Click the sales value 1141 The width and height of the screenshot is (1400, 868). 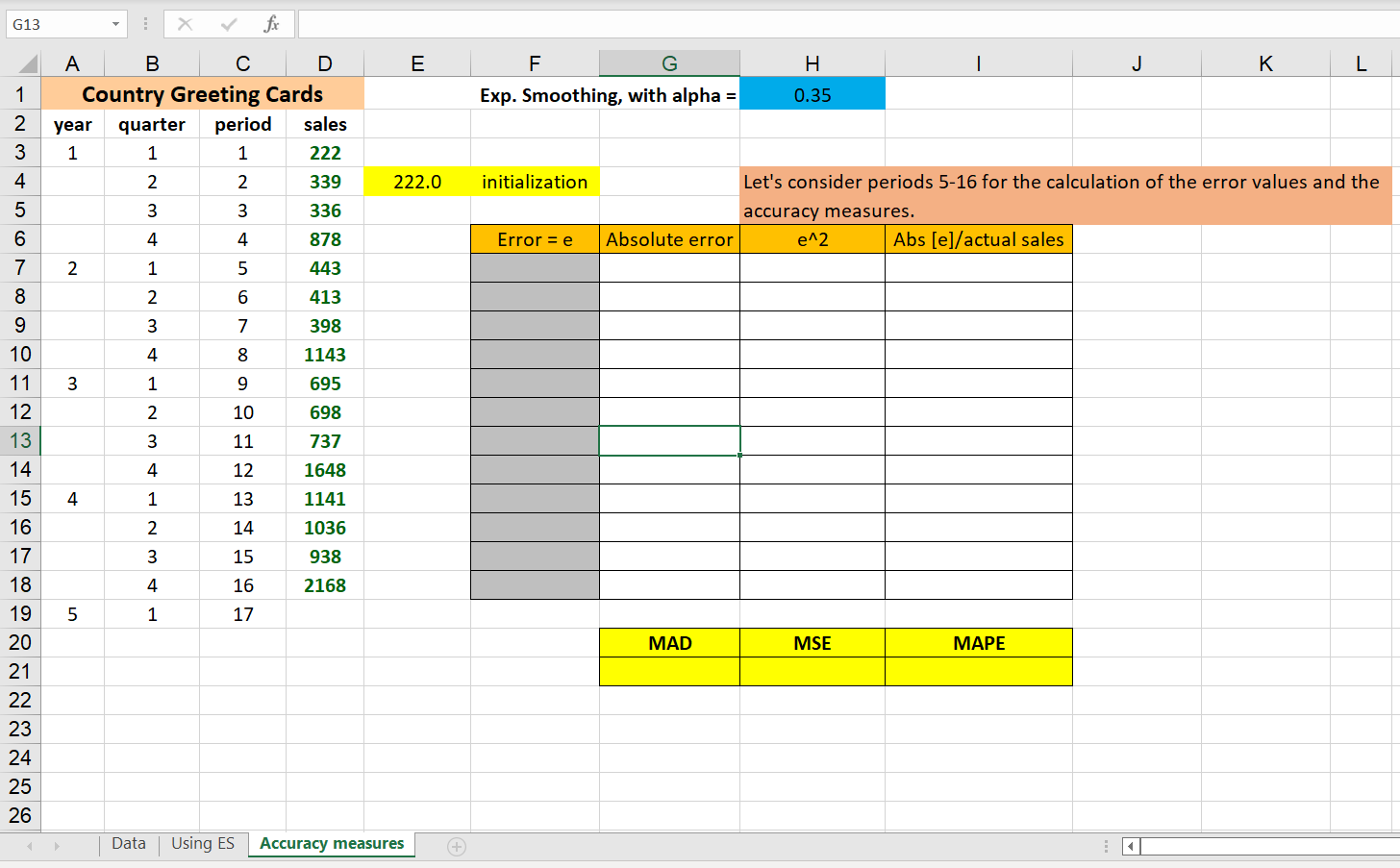325,499
